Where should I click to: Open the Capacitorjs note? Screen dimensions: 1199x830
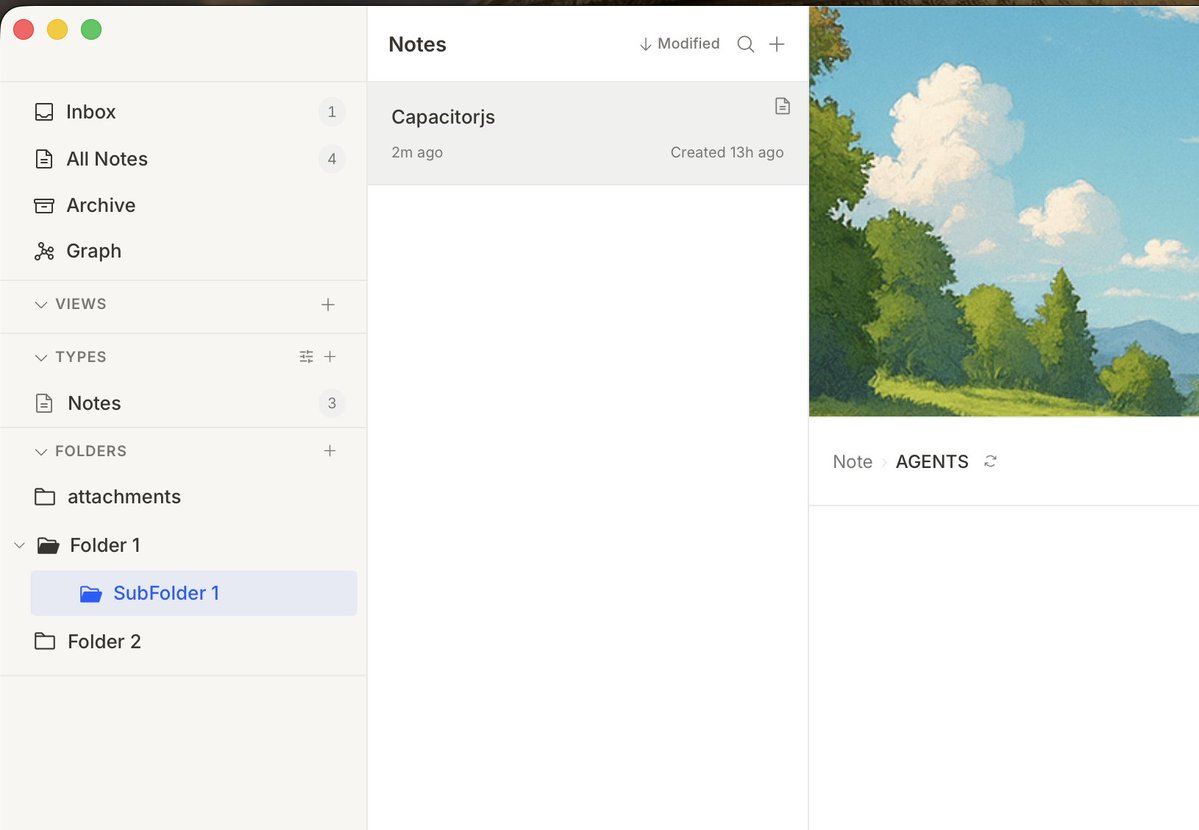click(x=587, y=133)
